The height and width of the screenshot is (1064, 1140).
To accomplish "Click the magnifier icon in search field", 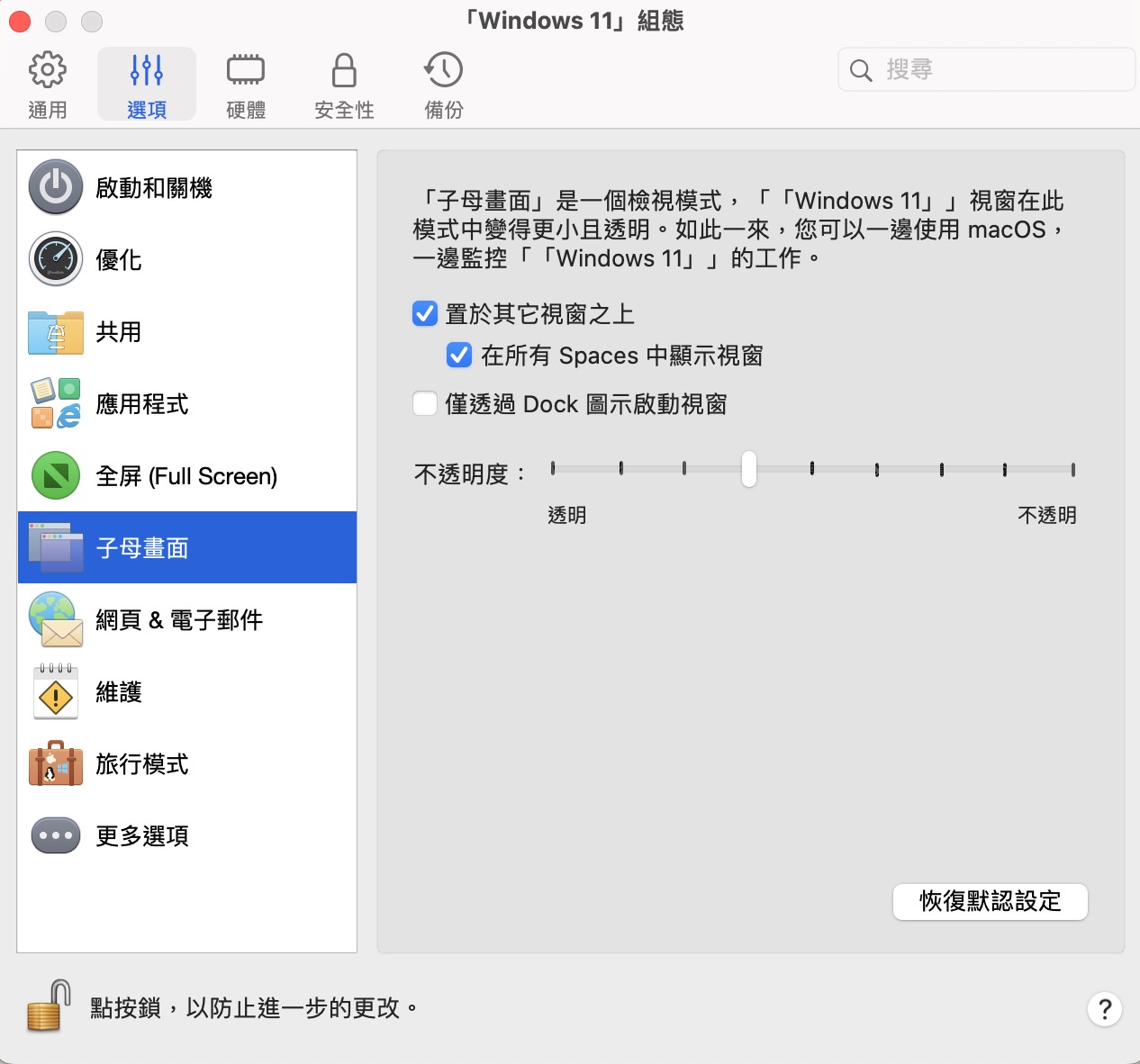I will (x=861, y=70).
